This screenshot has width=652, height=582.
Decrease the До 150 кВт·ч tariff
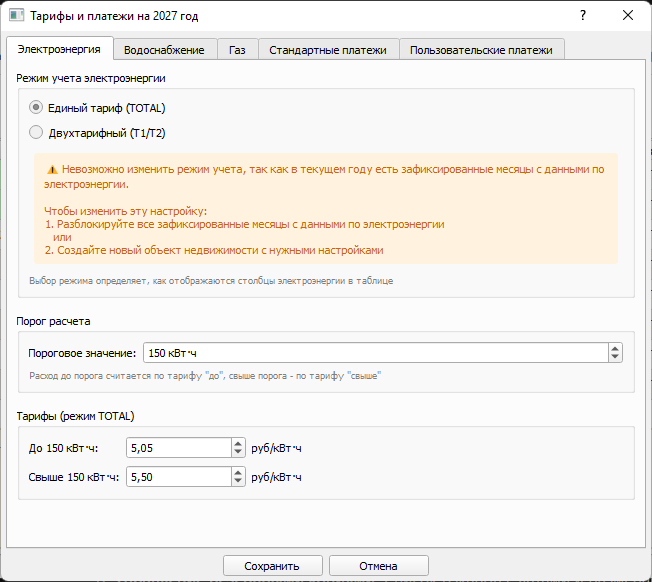click(x=238, y=453)
